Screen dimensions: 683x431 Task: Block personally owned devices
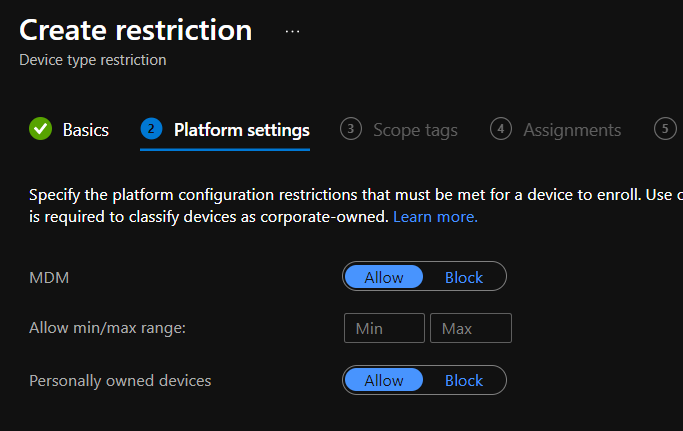point(464,380)
